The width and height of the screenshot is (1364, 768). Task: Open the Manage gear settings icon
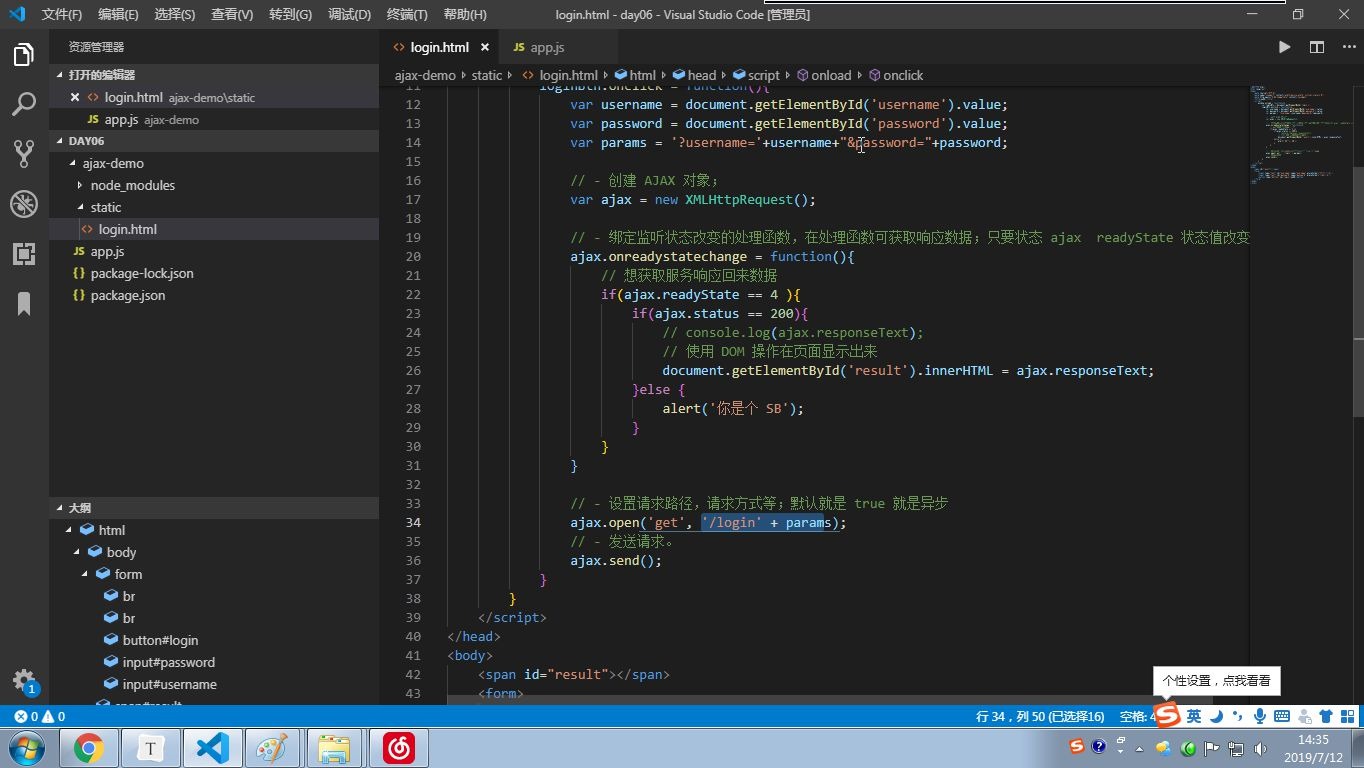point(24,681)
